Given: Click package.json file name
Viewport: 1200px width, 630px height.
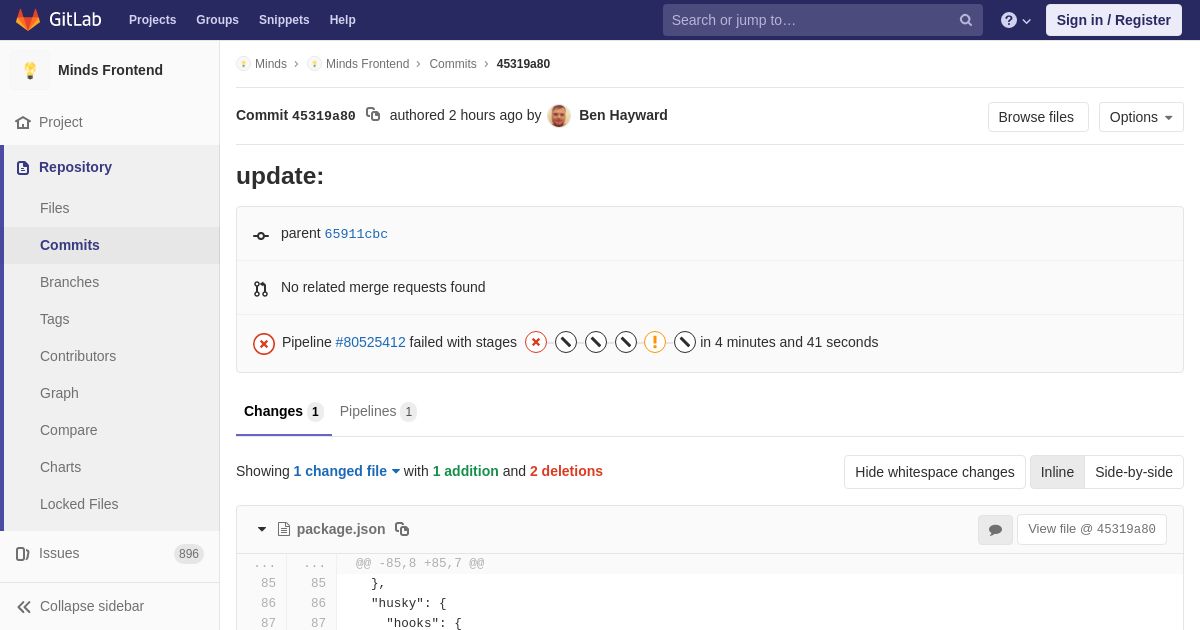Looking at the screenshot, I should click(x=341, y=529).
